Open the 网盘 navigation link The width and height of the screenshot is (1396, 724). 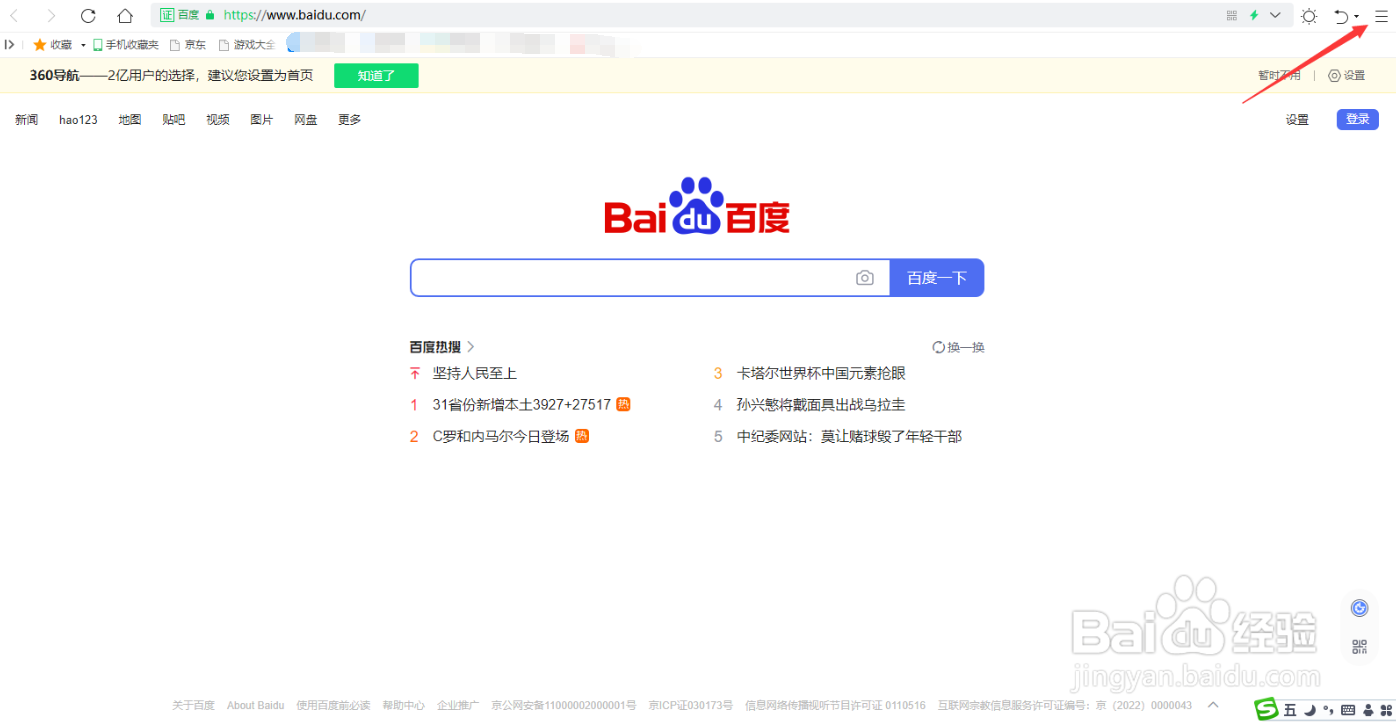pos(306,120)
